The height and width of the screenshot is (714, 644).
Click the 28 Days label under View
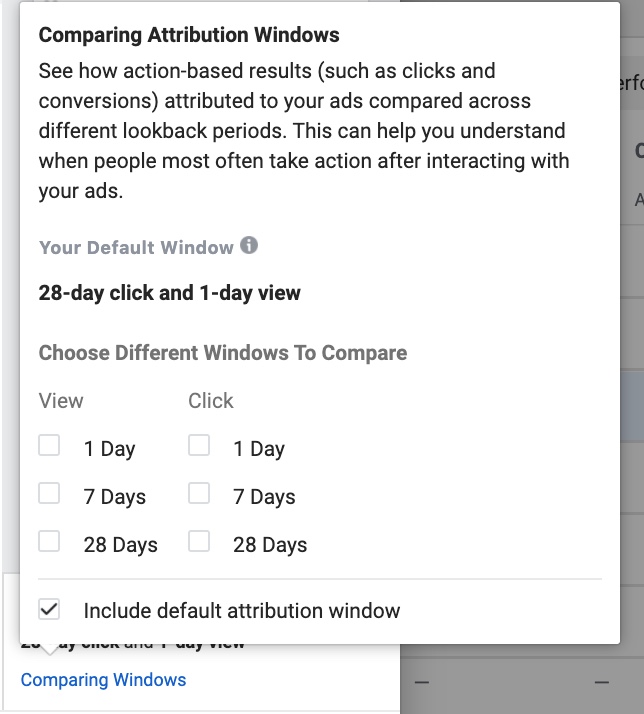[x=121, y=545]
